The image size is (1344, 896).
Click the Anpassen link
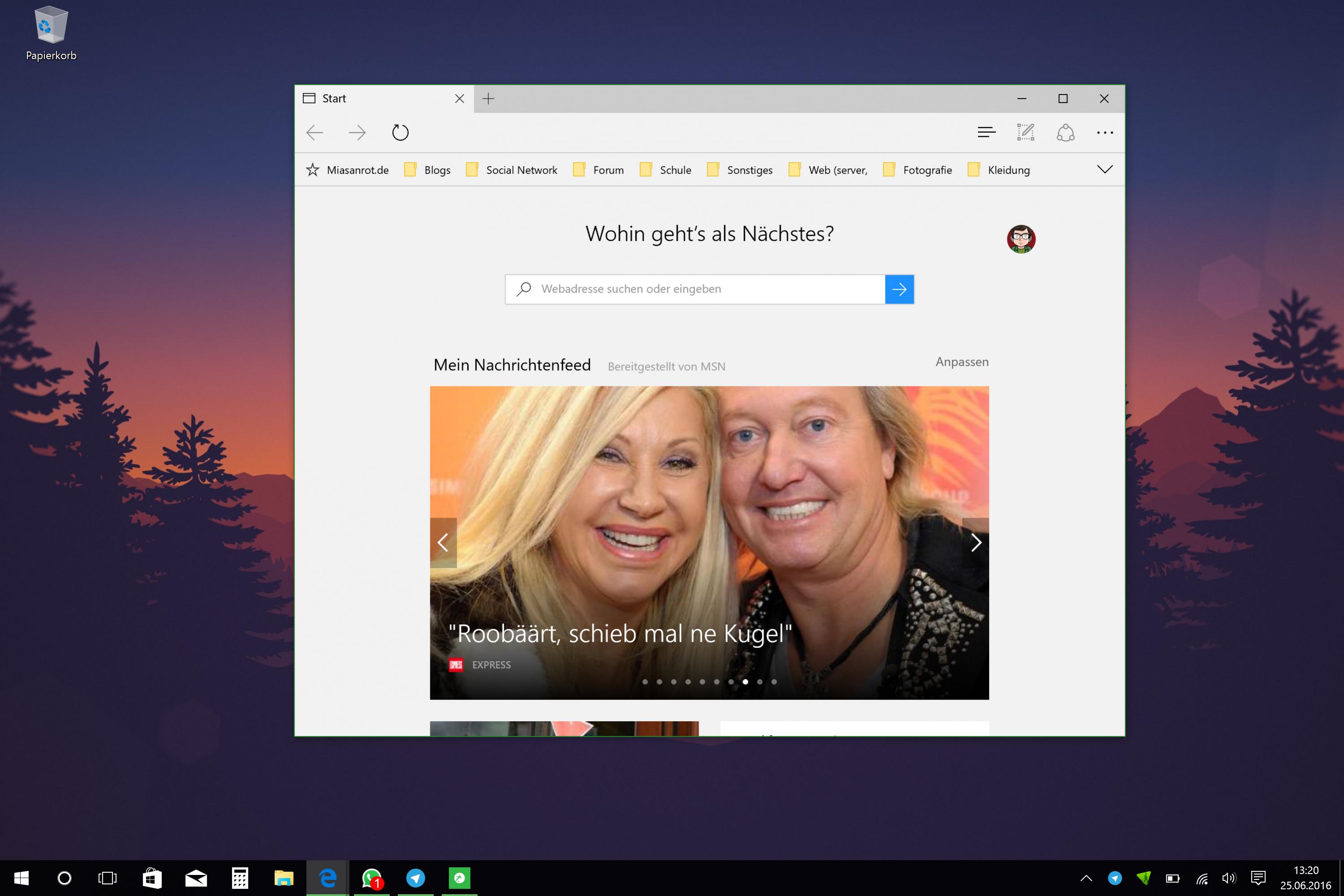pos(962,362)
